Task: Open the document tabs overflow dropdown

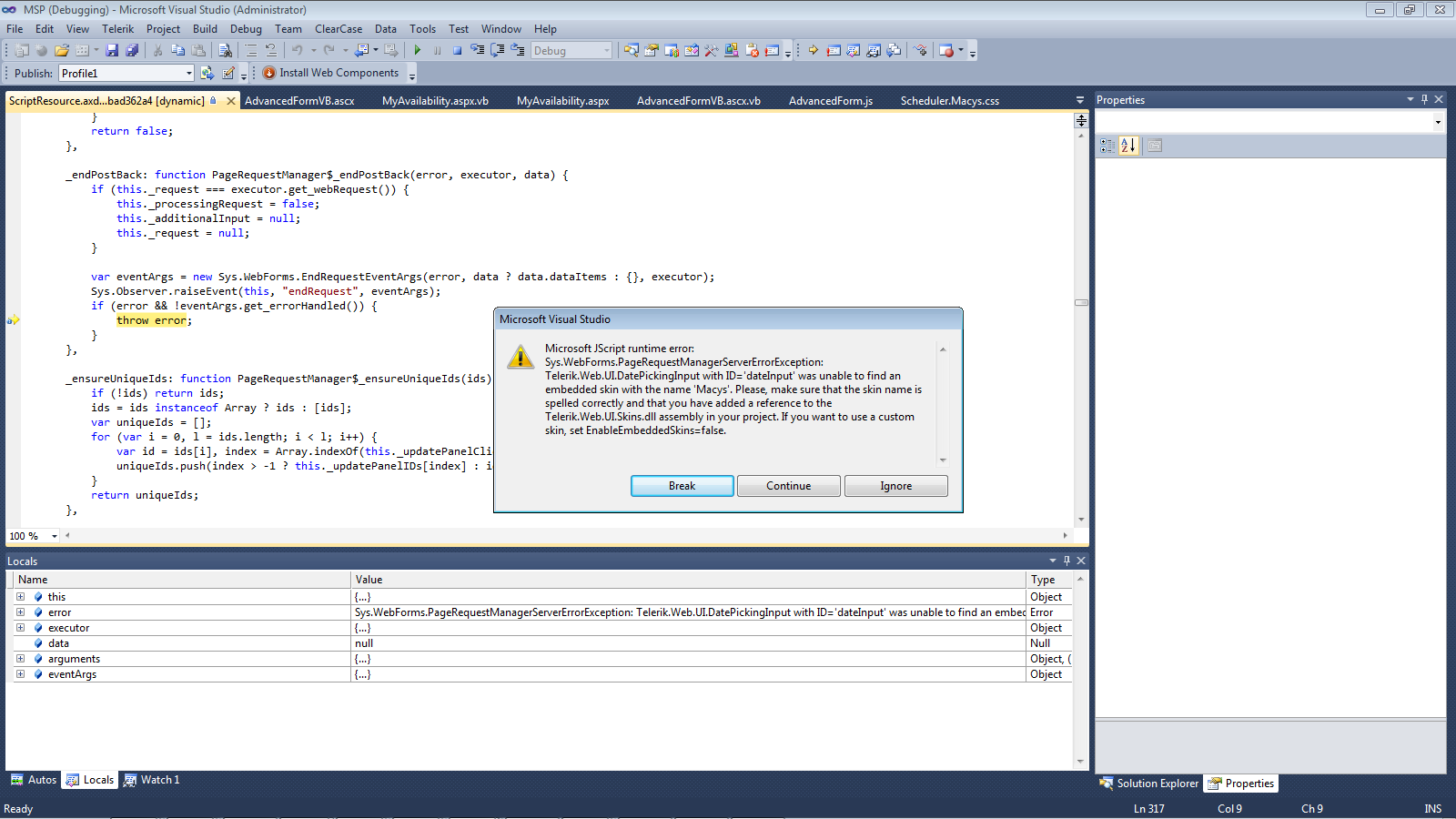Action: (x=1080, y=101)
